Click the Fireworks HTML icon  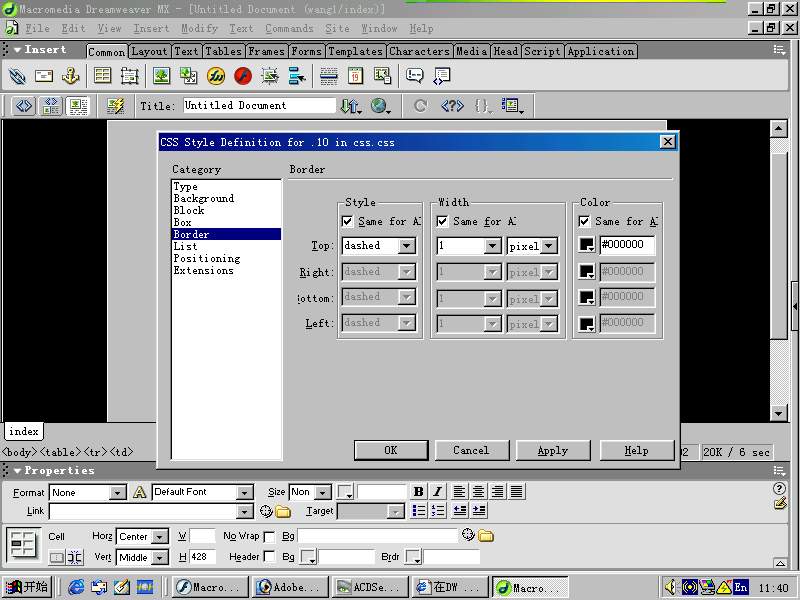pos(215,76)
